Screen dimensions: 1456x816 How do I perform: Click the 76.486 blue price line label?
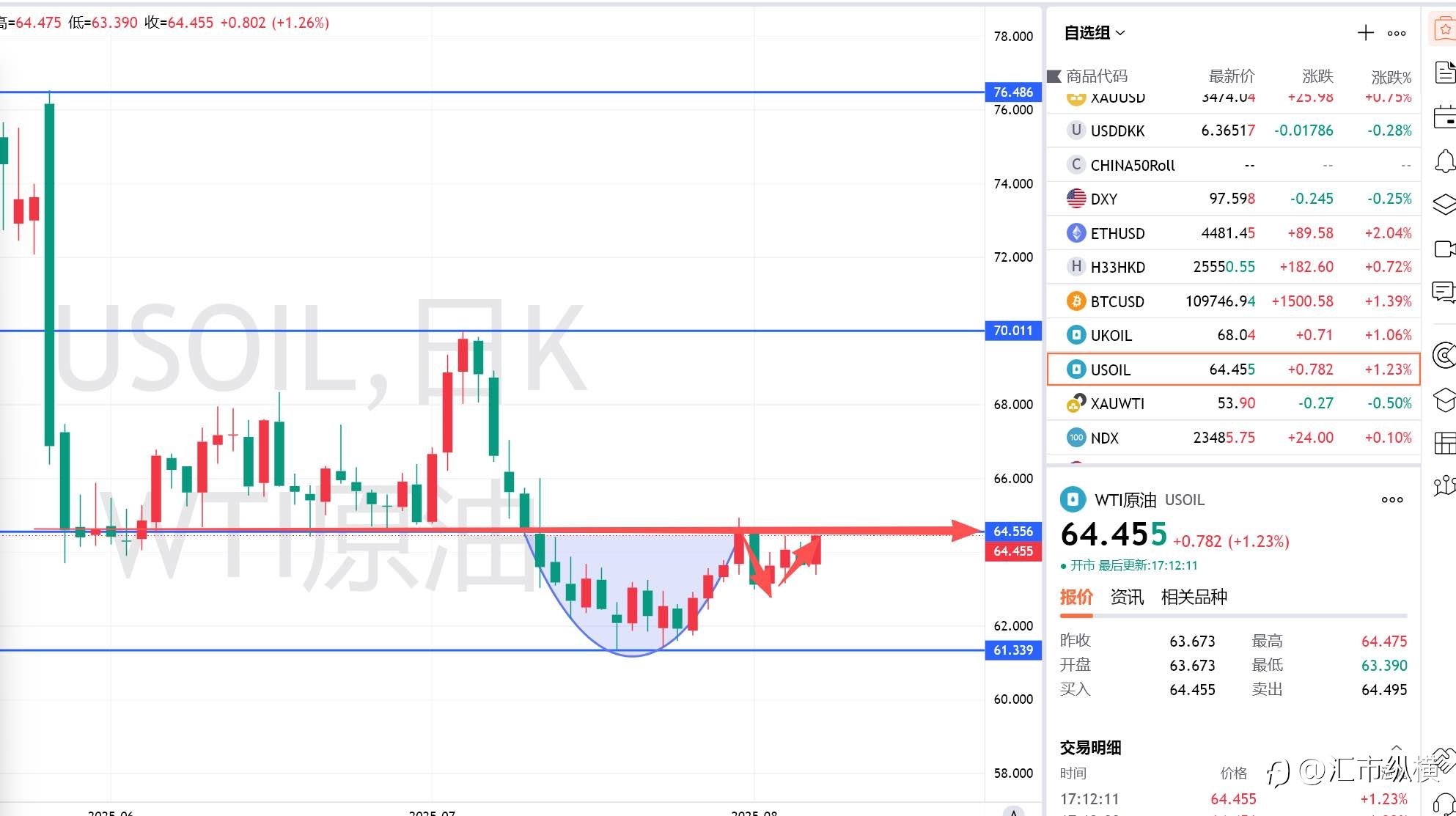tap(1013, 92)
